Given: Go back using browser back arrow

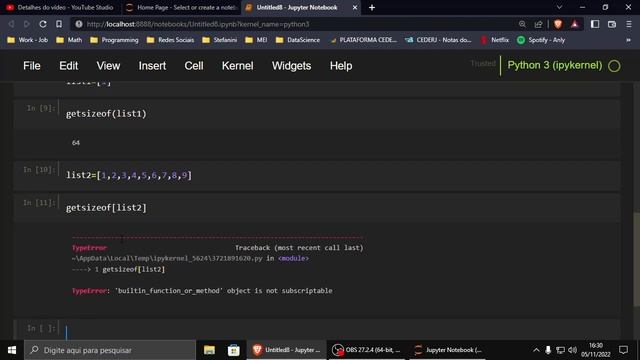Looking at the screenshot, I should [x=11, y=24].
